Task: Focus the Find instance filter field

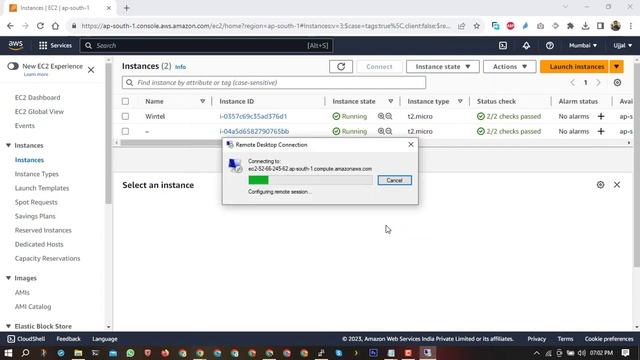Action: coord(274,82)
